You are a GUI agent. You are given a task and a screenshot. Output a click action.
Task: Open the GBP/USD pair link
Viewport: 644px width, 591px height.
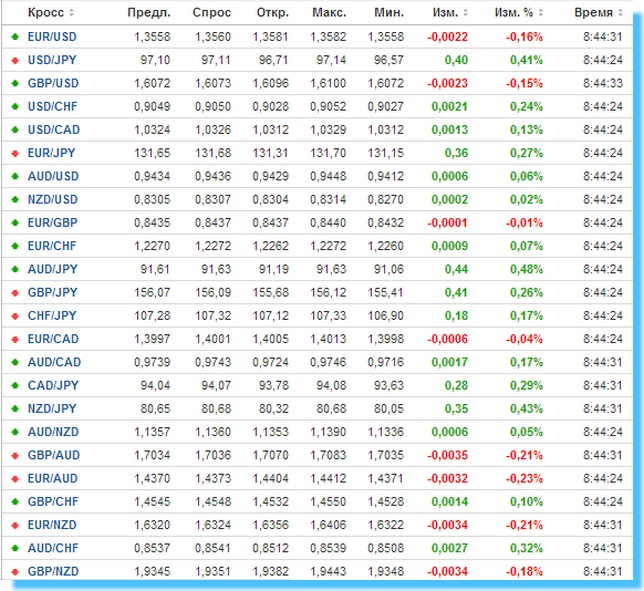[x=53, y=83]
